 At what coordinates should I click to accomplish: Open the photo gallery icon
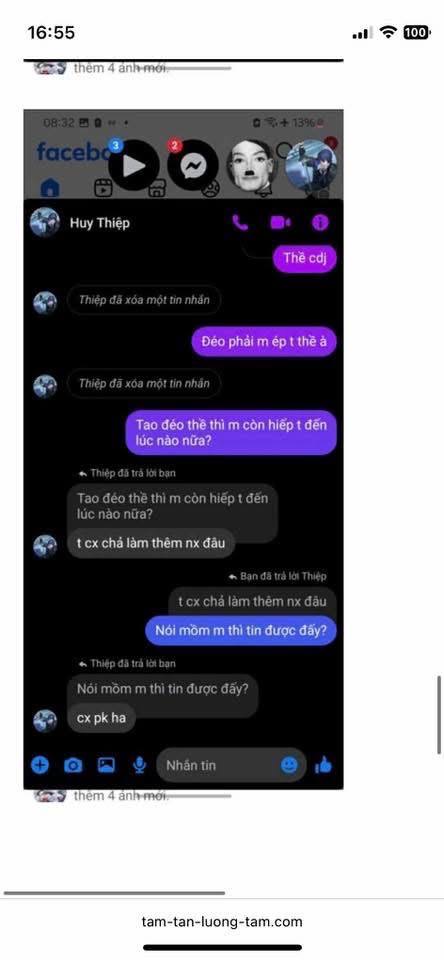click(x=107, y=765)
